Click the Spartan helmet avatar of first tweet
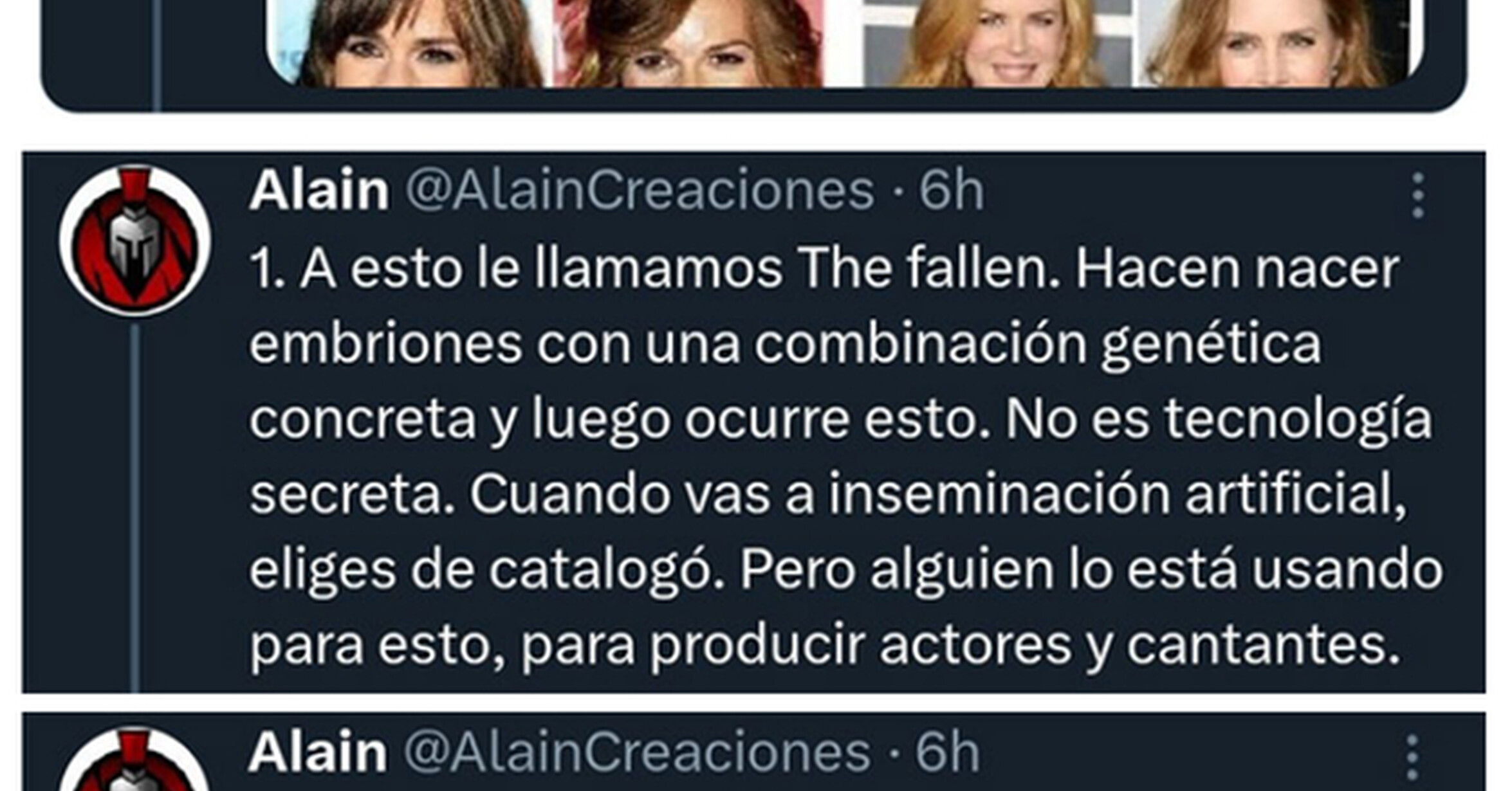 click(x=135, y=241)
